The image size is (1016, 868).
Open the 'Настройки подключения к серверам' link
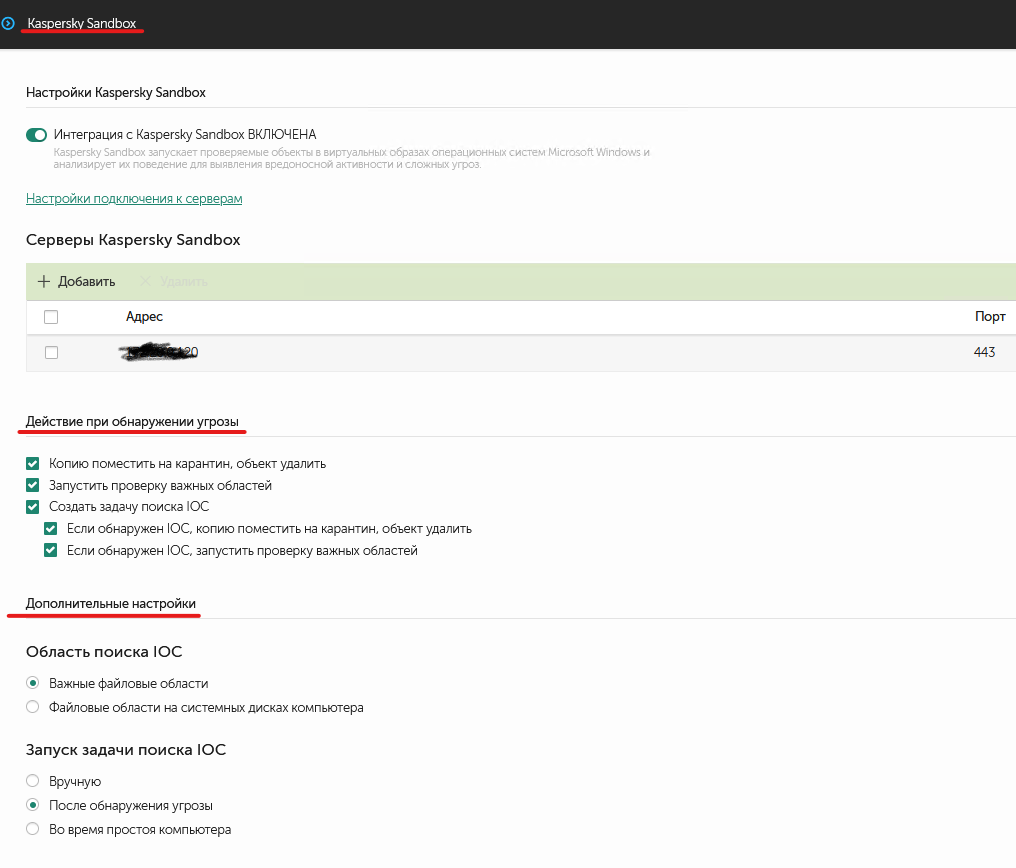click(134, 199)
